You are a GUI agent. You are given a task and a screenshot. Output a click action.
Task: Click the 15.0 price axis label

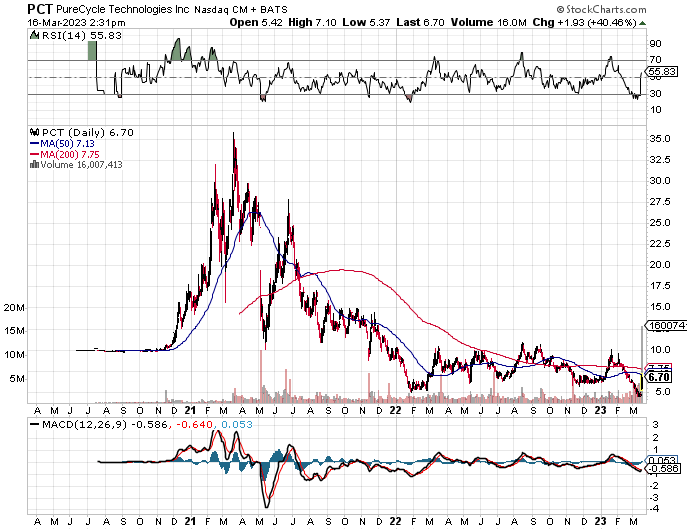(x=660, y=307)
